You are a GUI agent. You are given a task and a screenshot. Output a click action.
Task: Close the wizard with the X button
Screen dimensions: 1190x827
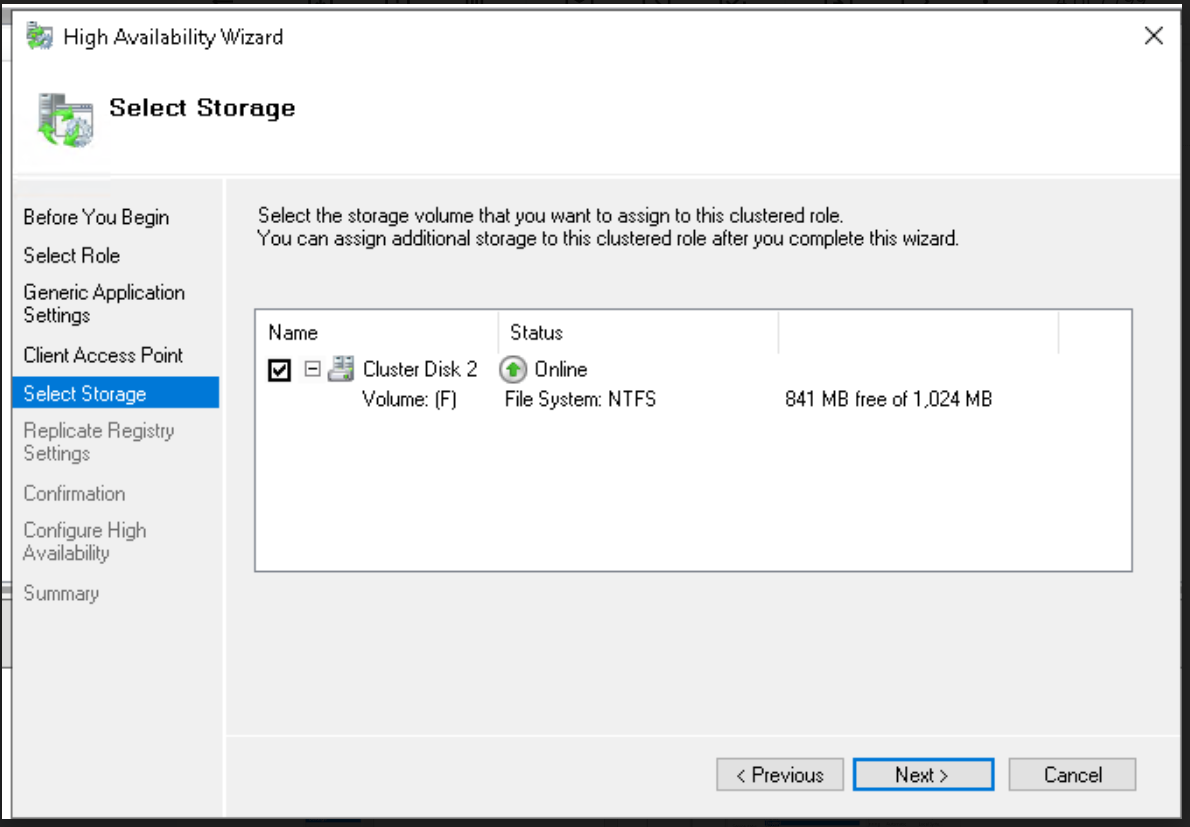[1153, 37]
